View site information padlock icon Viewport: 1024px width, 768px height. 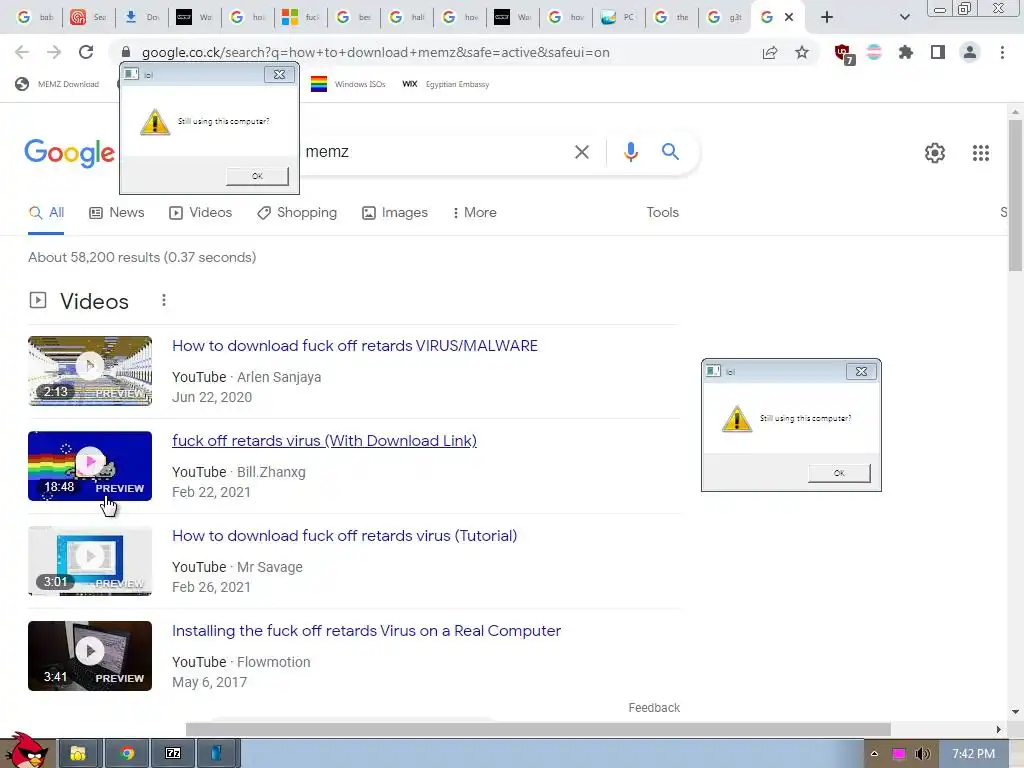(126, 52)
